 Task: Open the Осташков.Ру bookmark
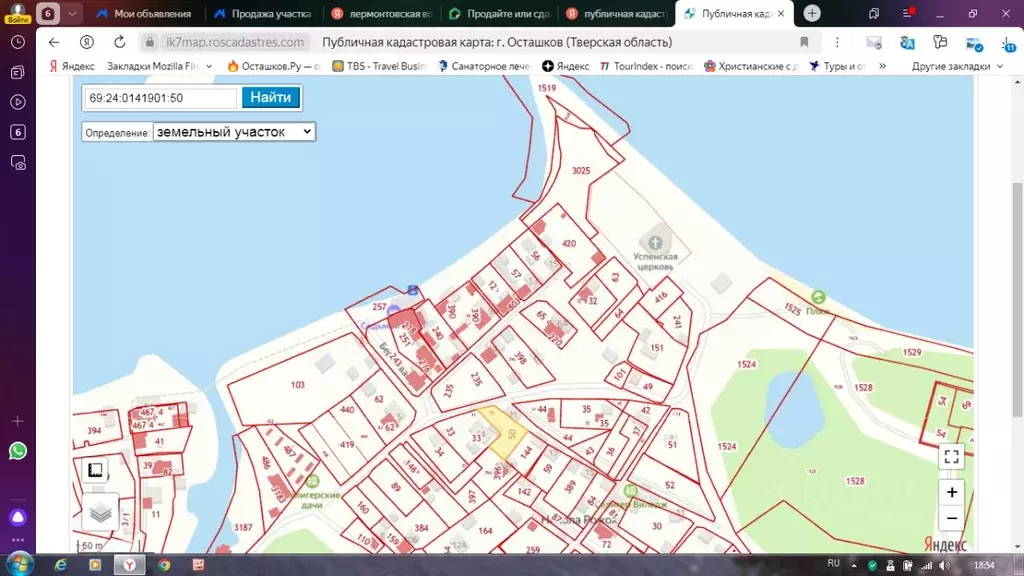(x=274, y=66)
